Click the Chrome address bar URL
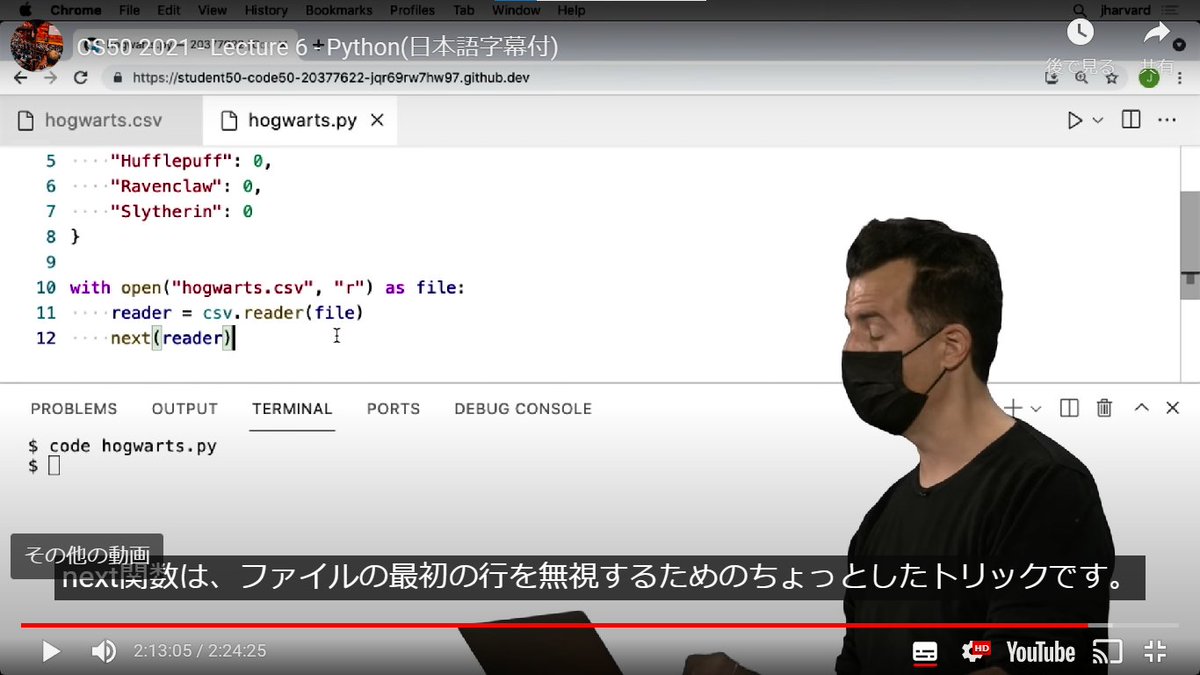This screenshot has height=675, width=1200. tap(330, 77)
